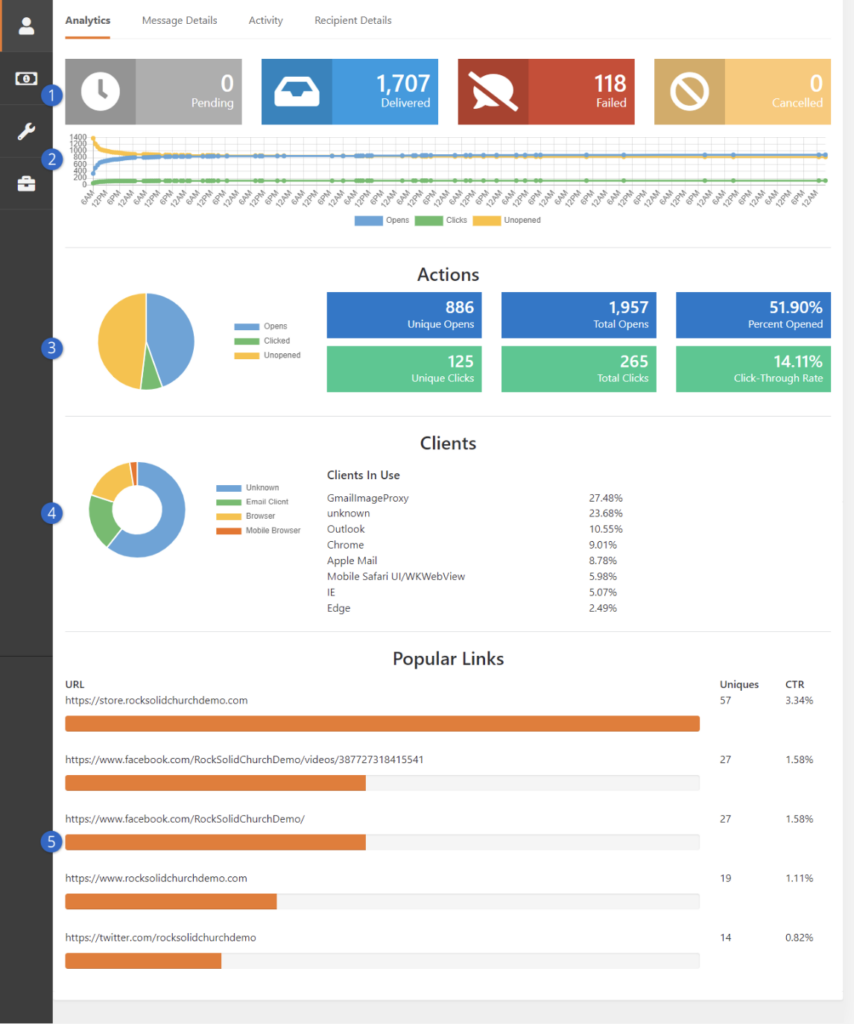Toggle the Unopened series in line chart legend
Screen dimensions: 854x1024
pyautogui.click(x=507, y=220)
